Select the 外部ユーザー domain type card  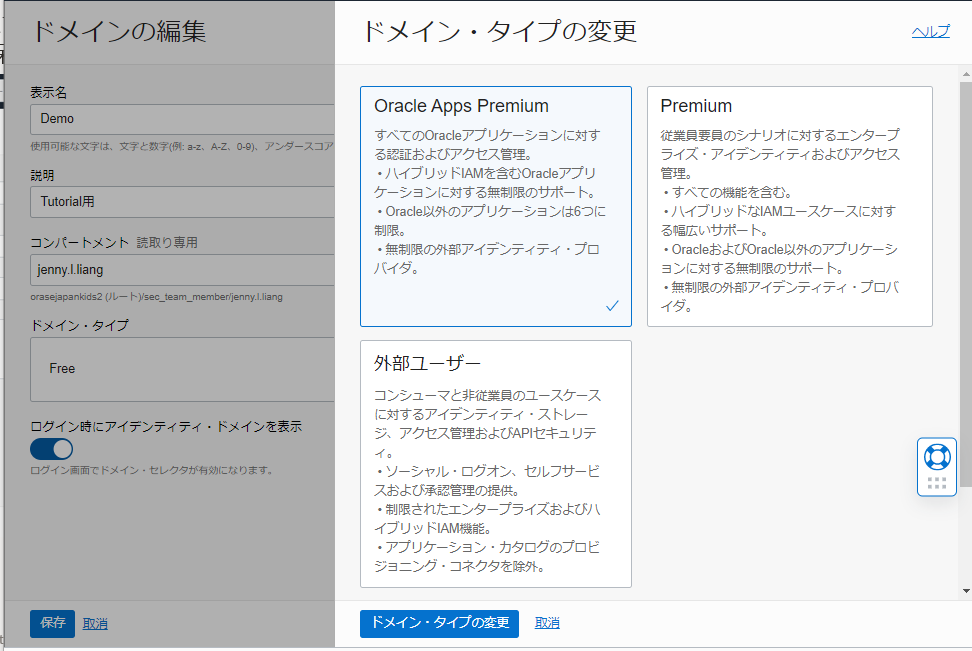point(495,463)
